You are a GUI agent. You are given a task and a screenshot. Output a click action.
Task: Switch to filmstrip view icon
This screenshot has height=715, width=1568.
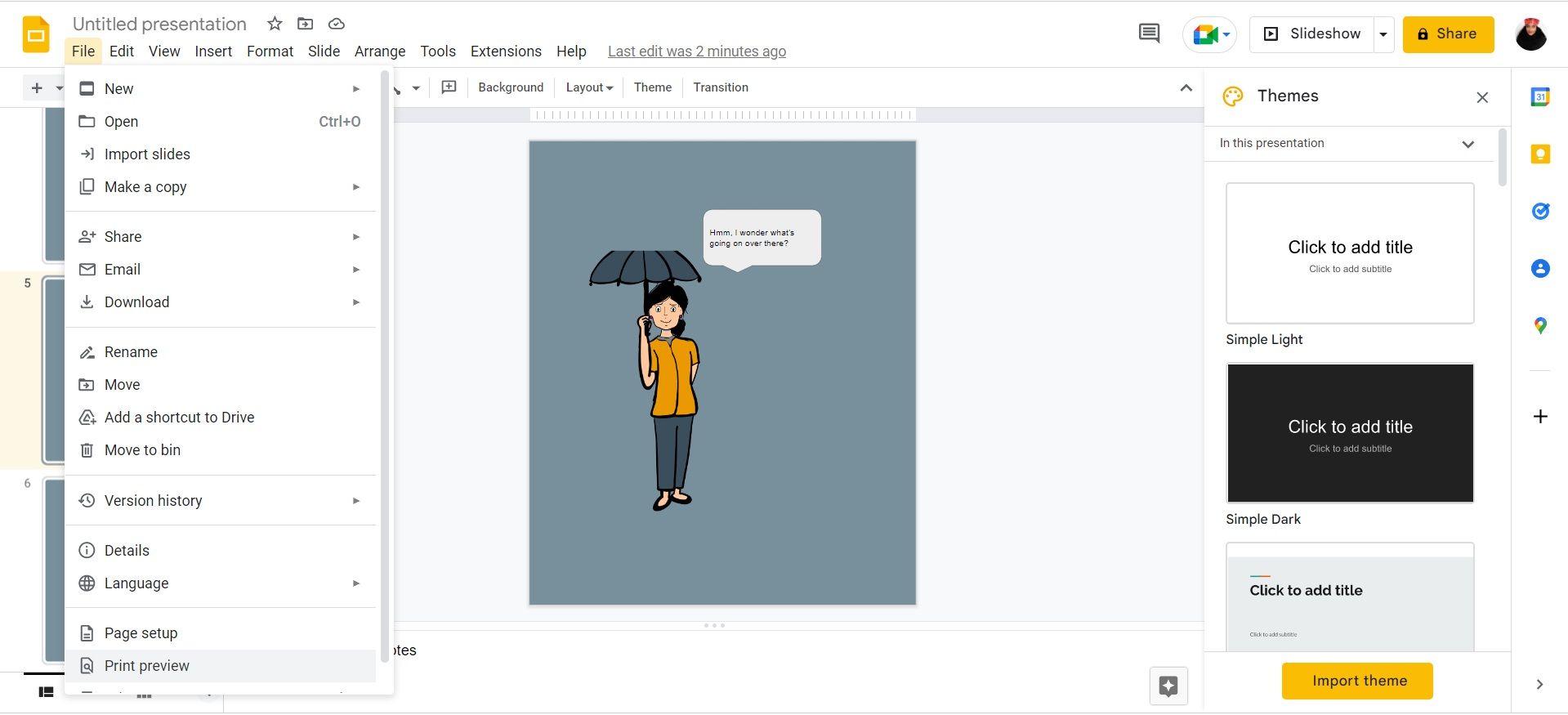47,692
